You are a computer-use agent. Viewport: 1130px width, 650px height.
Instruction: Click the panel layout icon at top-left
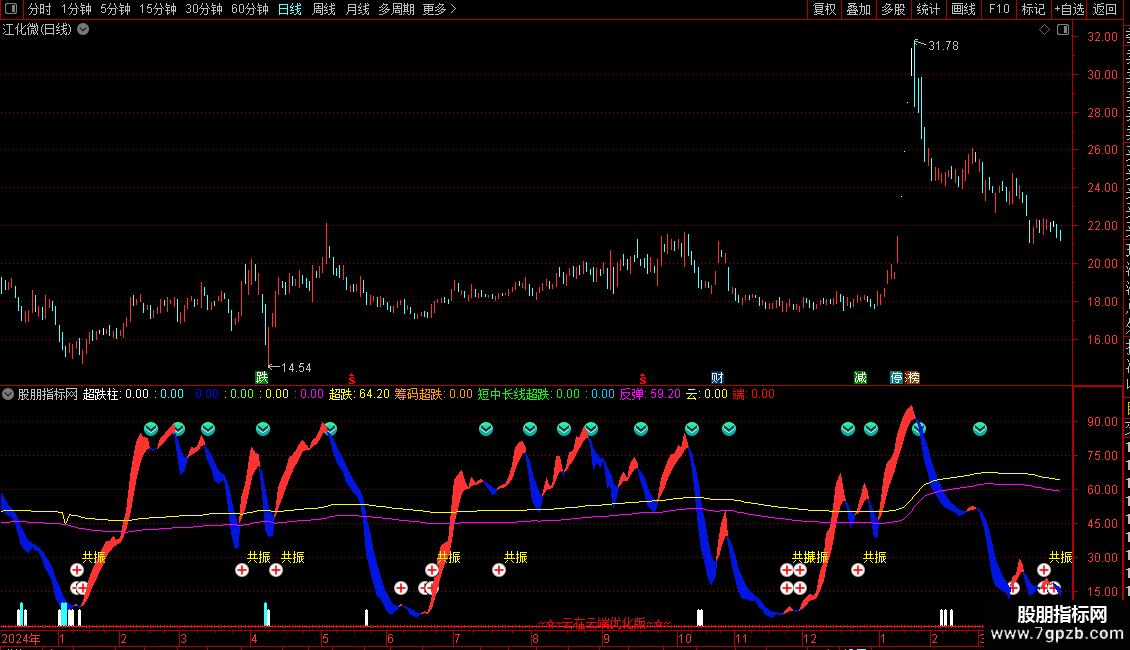[11, 9]
